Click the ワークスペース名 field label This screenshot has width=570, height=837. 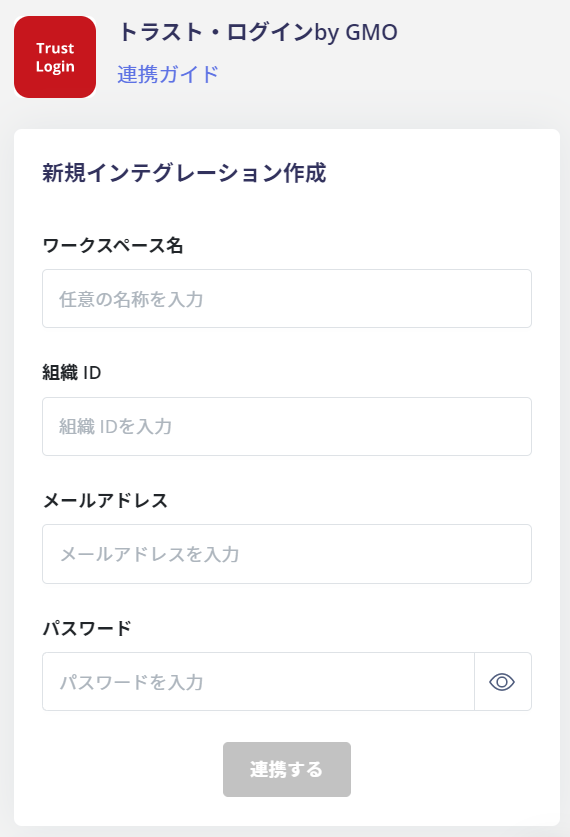pos(113,246)
